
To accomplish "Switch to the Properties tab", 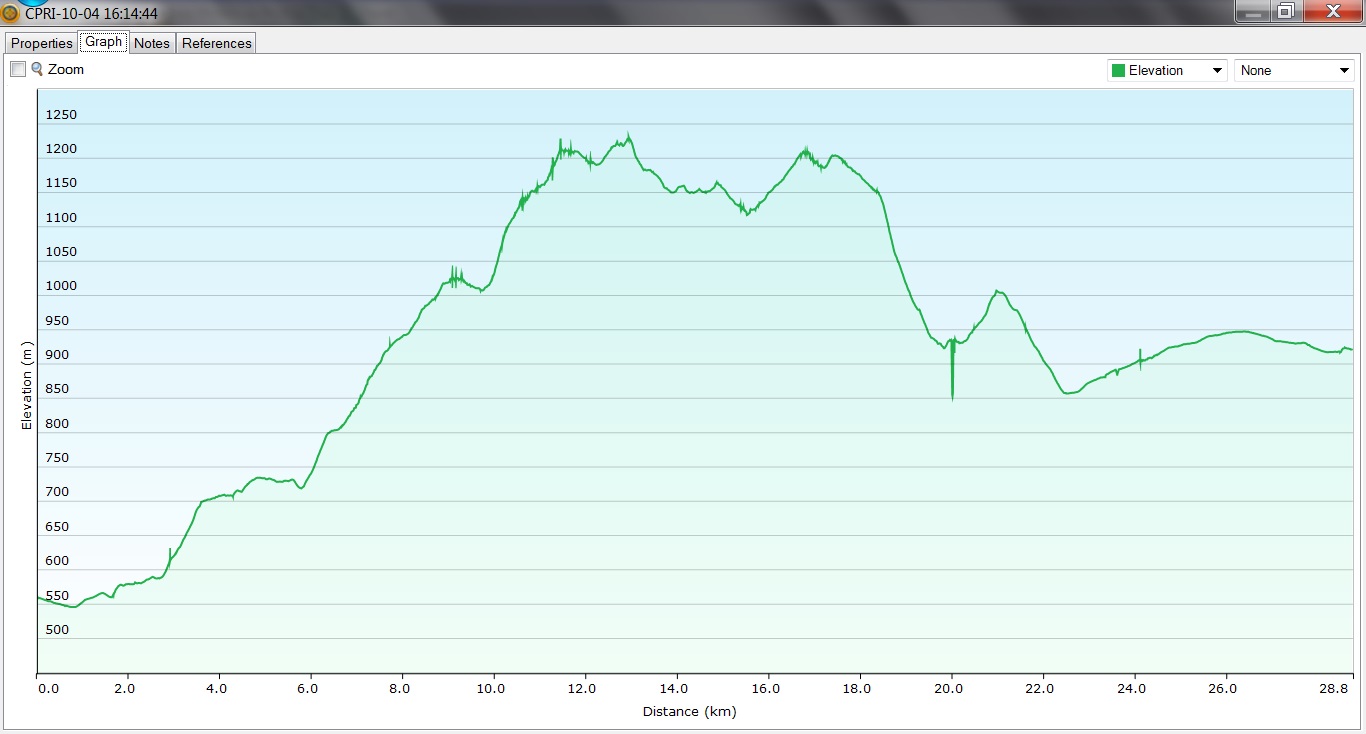I will point(42,43).
